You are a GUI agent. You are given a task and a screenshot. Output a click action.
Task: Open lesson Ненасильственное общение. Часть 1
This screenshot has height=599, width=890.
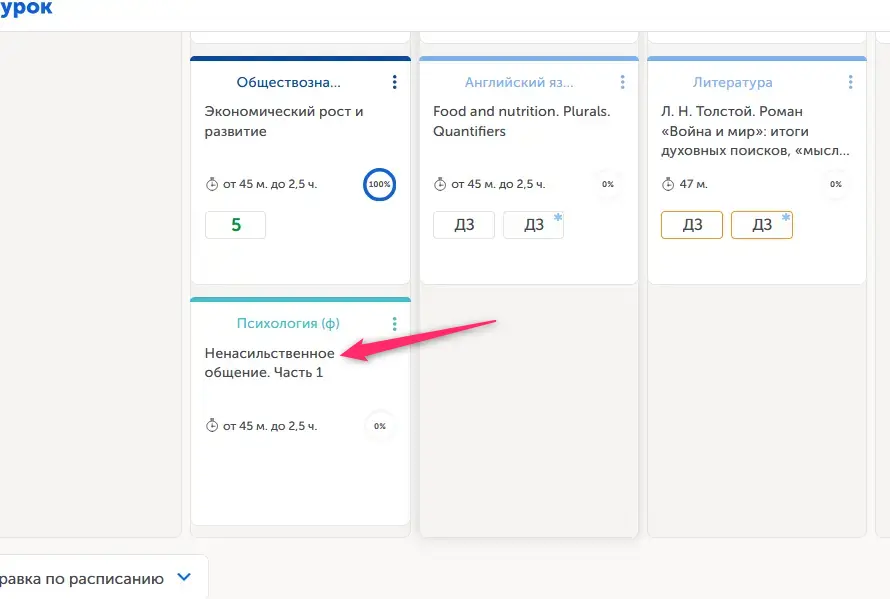point(270,363)
